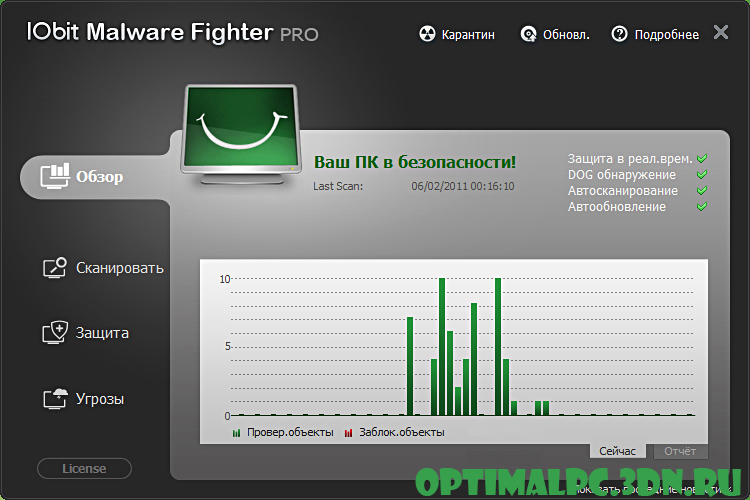Toggle the Автосканирование green checkmark
This screenshot has height=500, width=750.
(702, 190)
